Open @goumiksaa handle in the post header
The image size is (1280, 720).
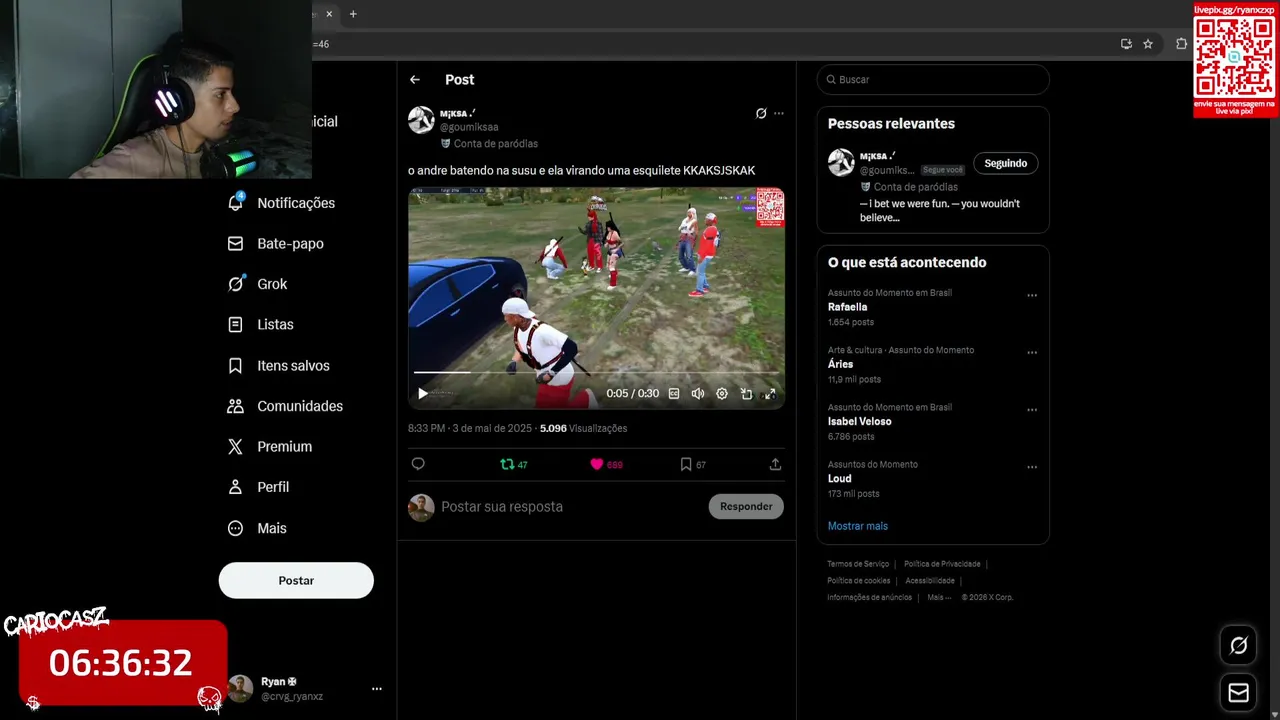point(469,128)
